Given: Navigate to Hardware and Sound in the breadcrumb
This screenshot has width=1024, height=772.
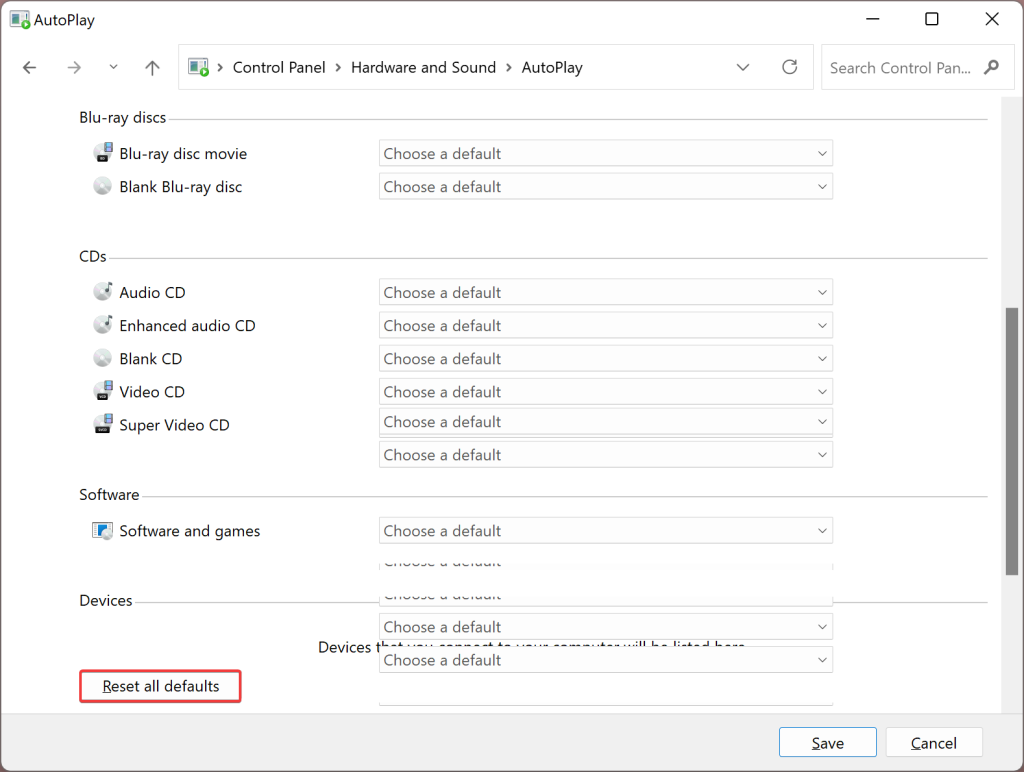Looking at the screenshot, I should [423, 67].
